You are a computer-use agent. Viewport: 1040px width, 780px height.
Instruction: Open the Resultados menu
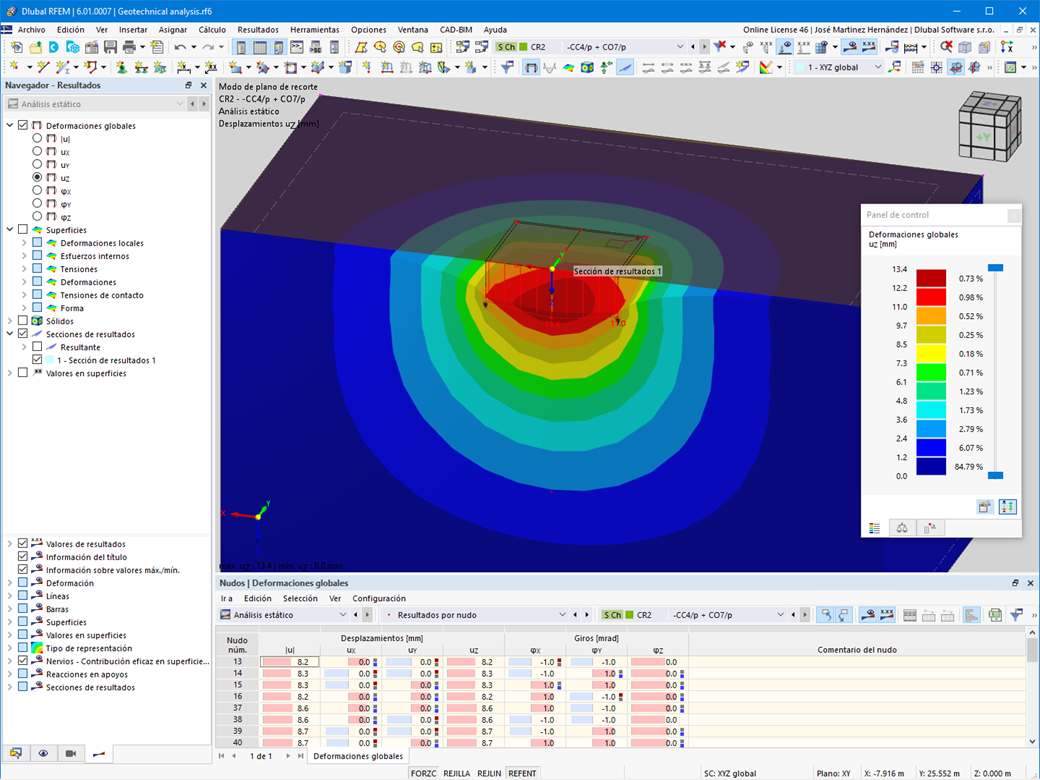coord(258,30)
